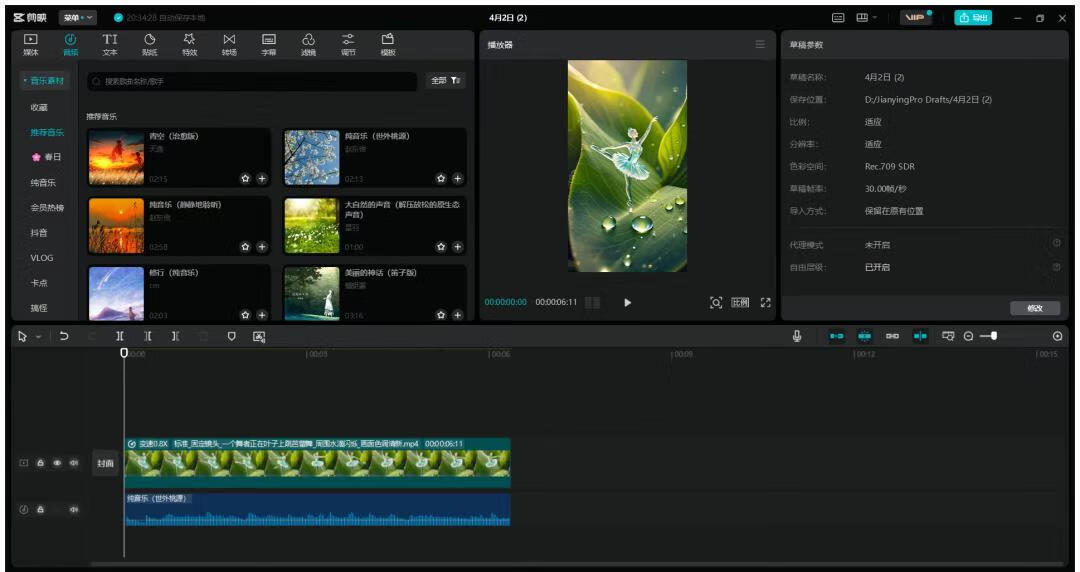Open the 转场 transitions tab
The image size is (1080, 572).
pos(229,44)
